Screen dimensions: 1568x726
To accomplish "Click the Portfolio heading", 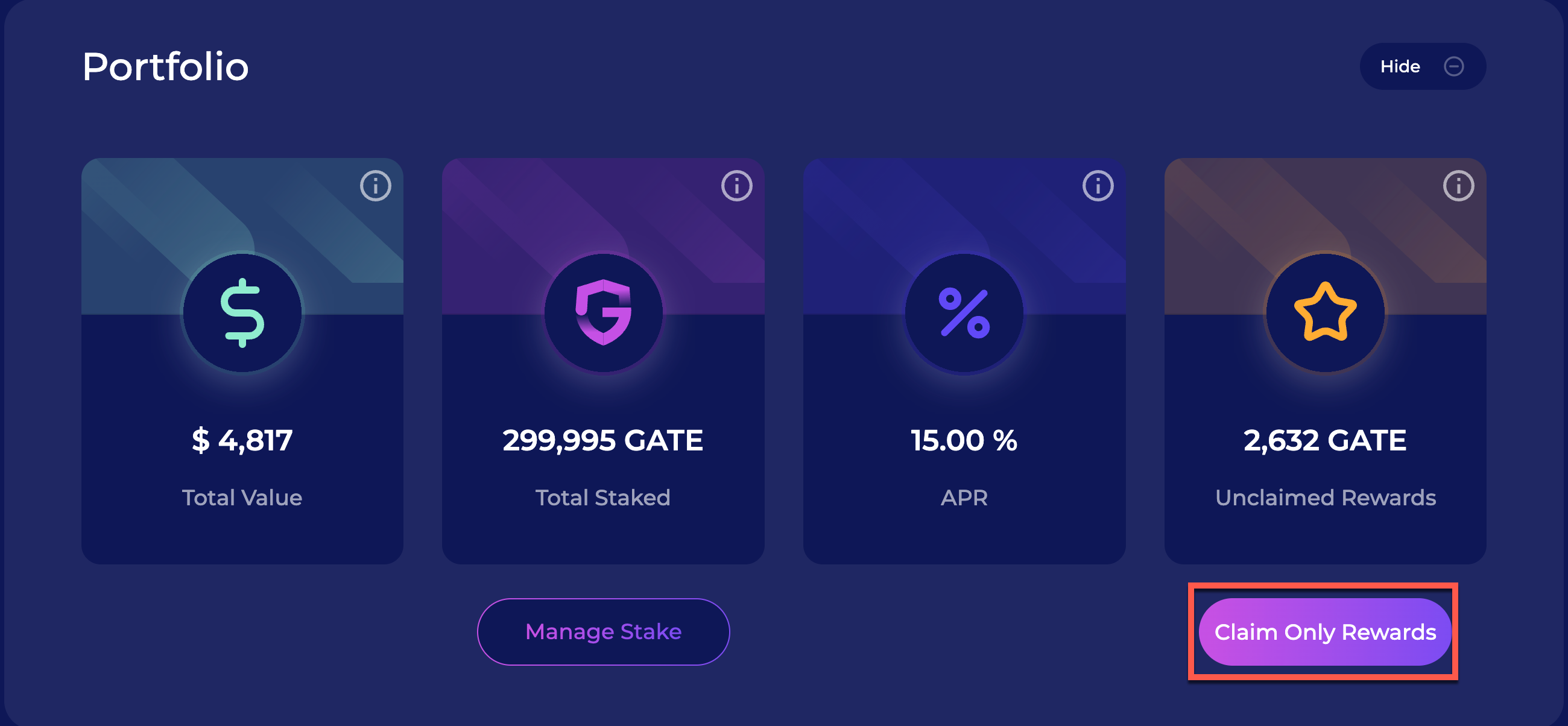I will [x=165, y=67].
